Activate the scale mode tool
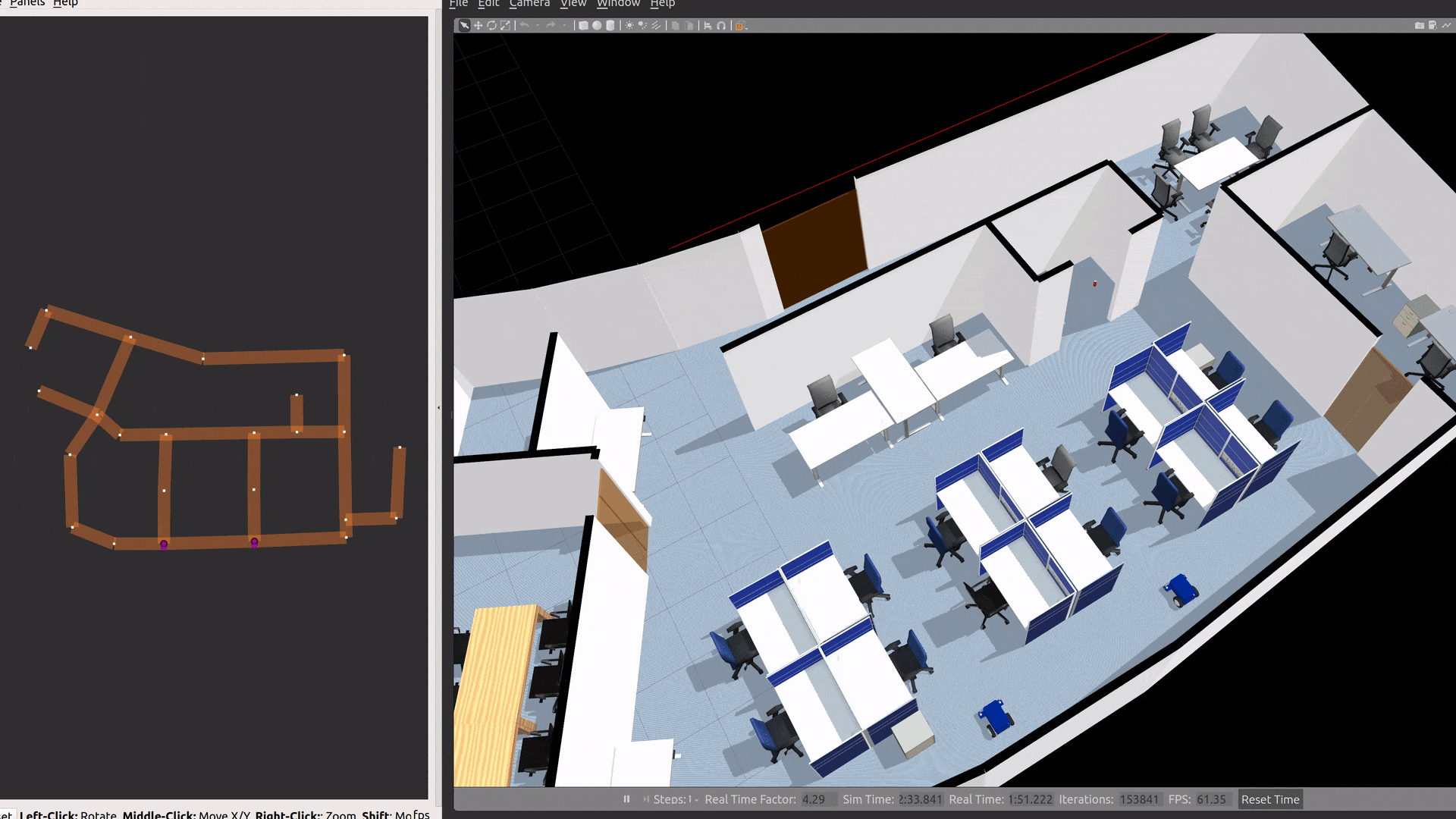The height and width of the screenshot is (819, 1456). pos(505,26)
